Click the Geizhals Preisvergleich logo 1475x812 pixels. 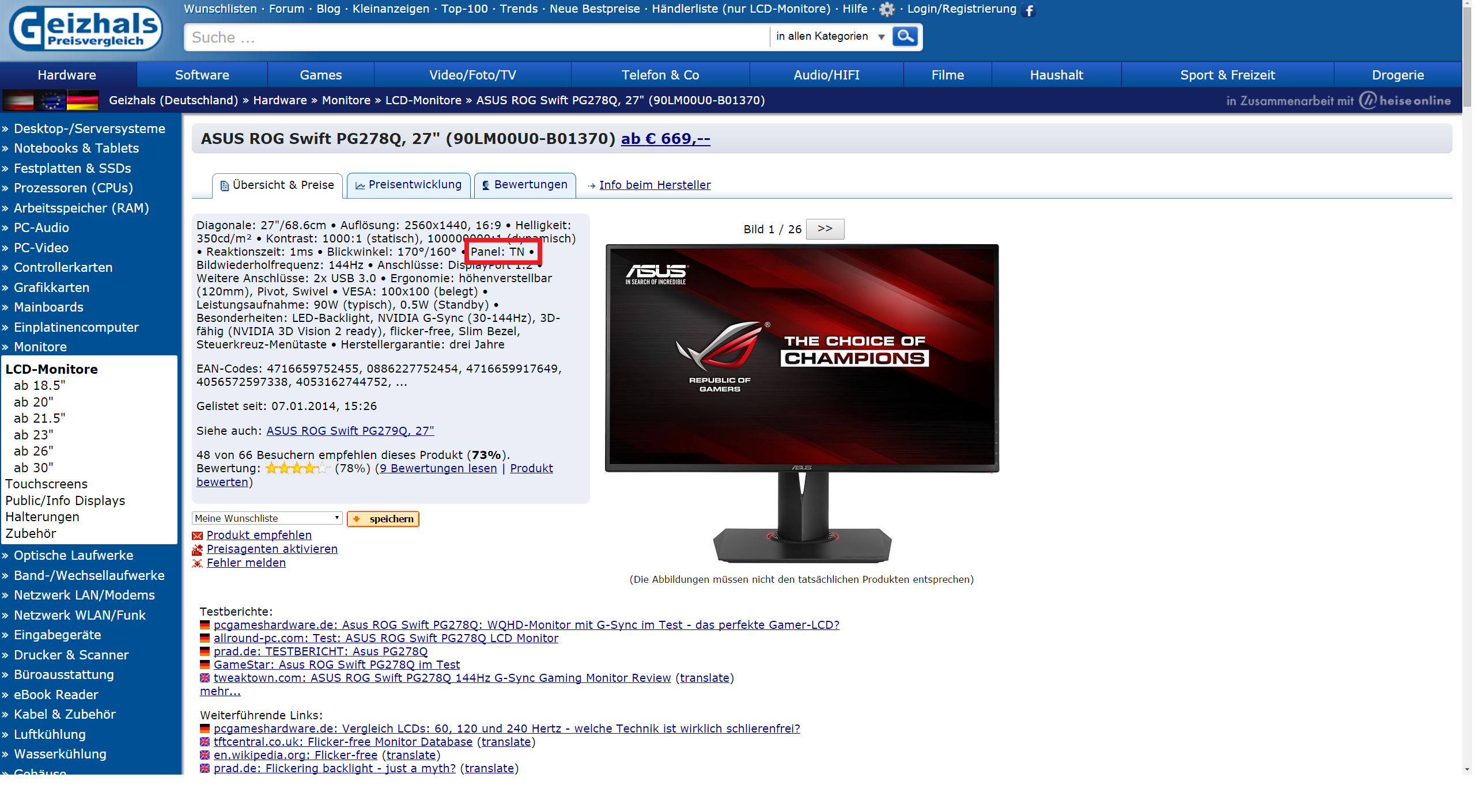tap(86, 29)
